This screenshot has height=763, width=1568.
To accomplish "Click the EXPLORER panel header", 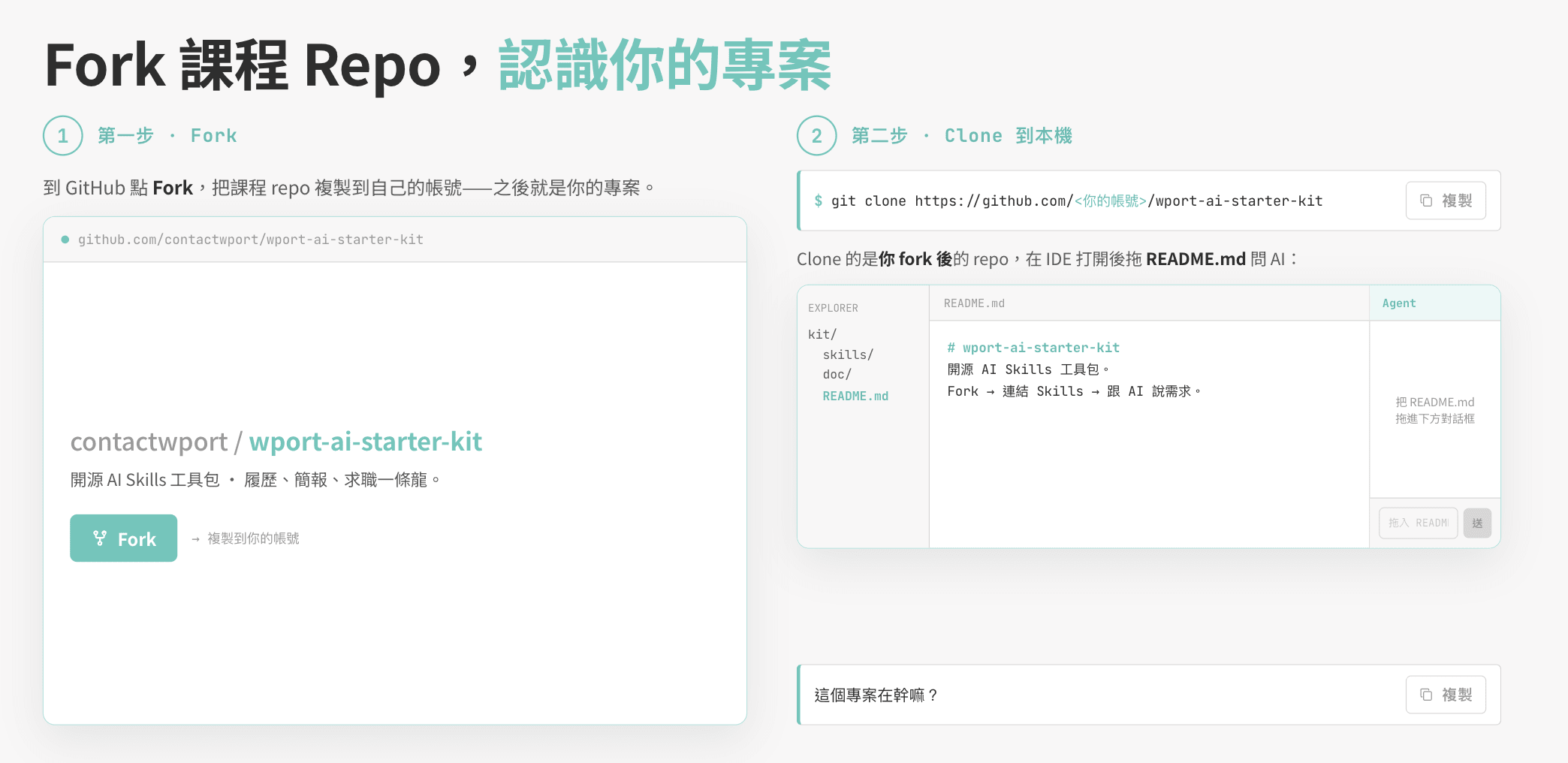I will [833, 308].
